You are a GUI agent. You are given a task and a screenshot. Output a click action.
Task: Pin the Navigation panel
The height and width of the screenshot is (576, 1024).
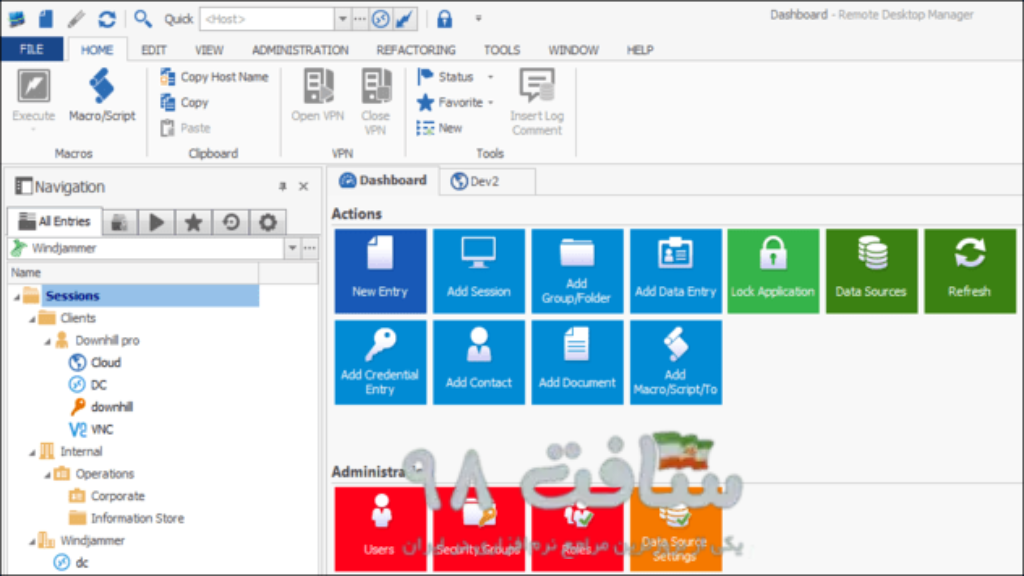click(x=283, y=187)
